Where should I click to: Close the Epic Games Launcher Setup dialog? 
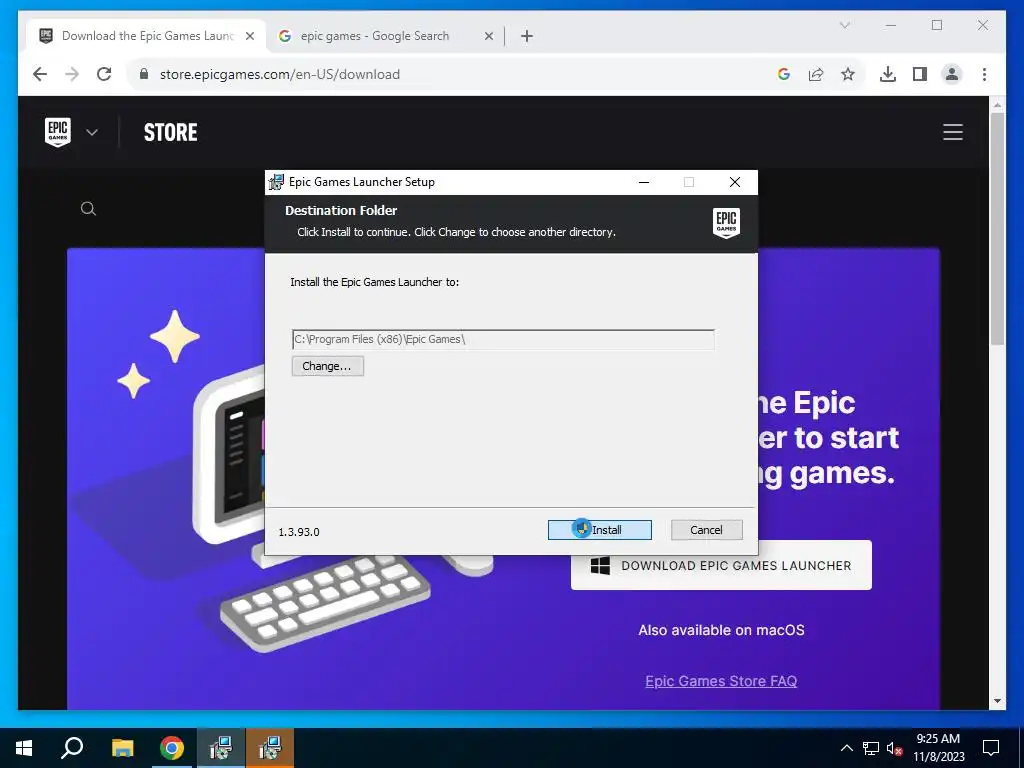pyautogui.click(x=735, y=182)
